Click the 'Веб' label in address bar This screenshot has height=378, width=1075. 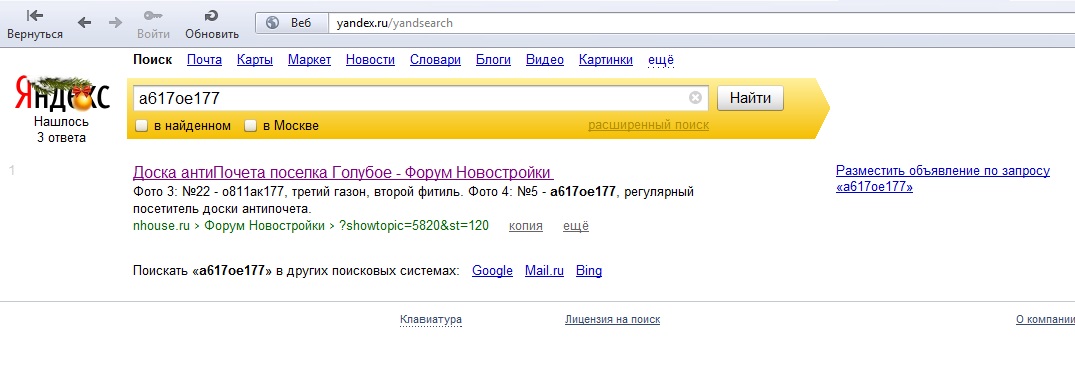[x=301, y=23]
